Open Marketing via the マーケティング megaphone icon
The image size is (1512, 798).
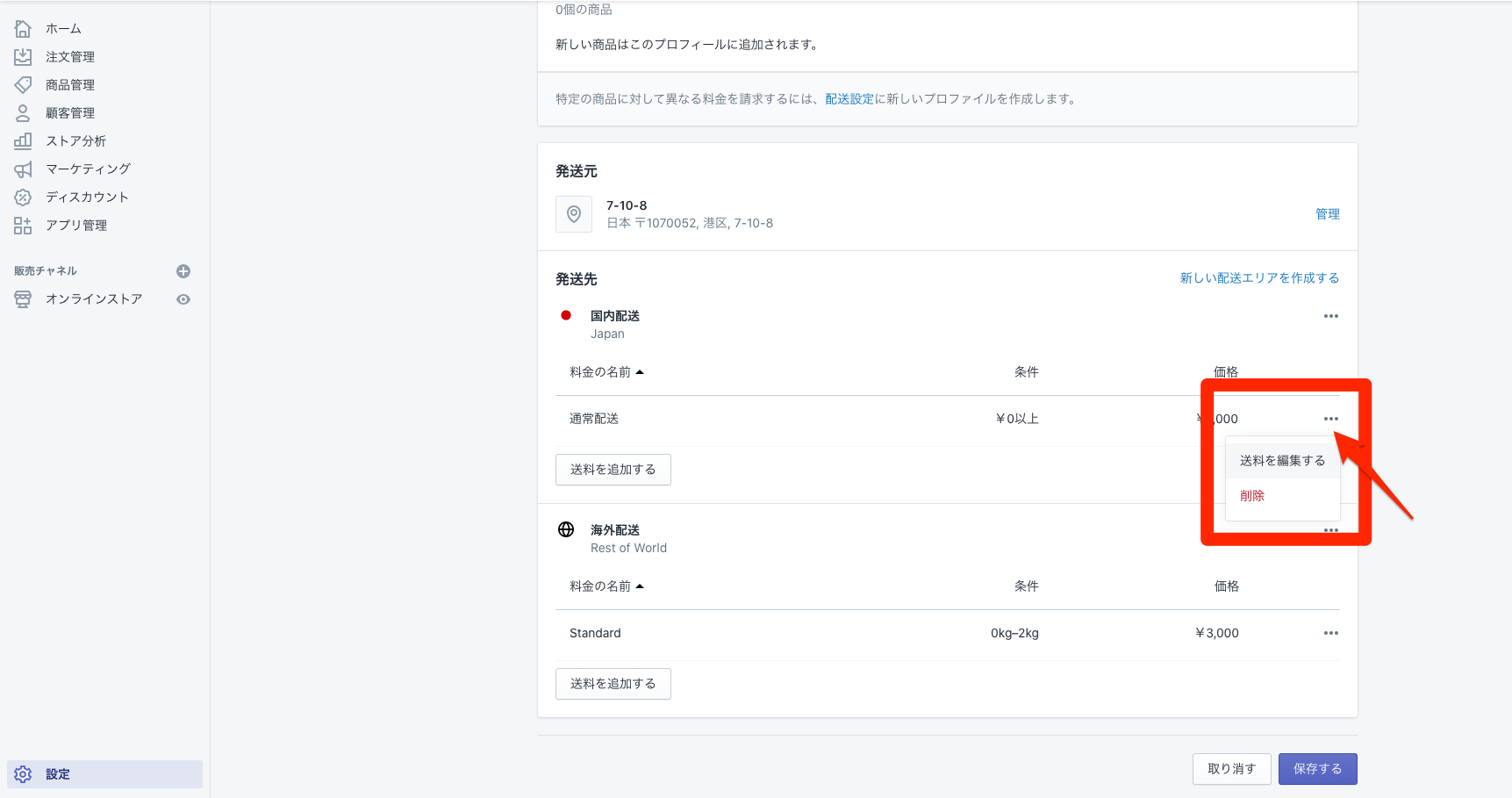tap(23, 169)
